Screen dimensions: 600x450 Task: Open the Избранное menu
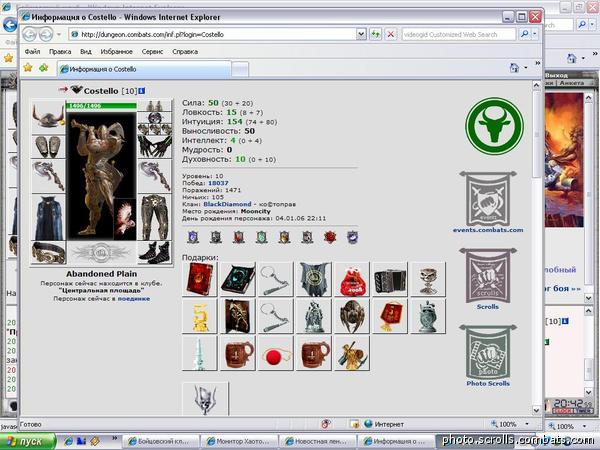117,51
